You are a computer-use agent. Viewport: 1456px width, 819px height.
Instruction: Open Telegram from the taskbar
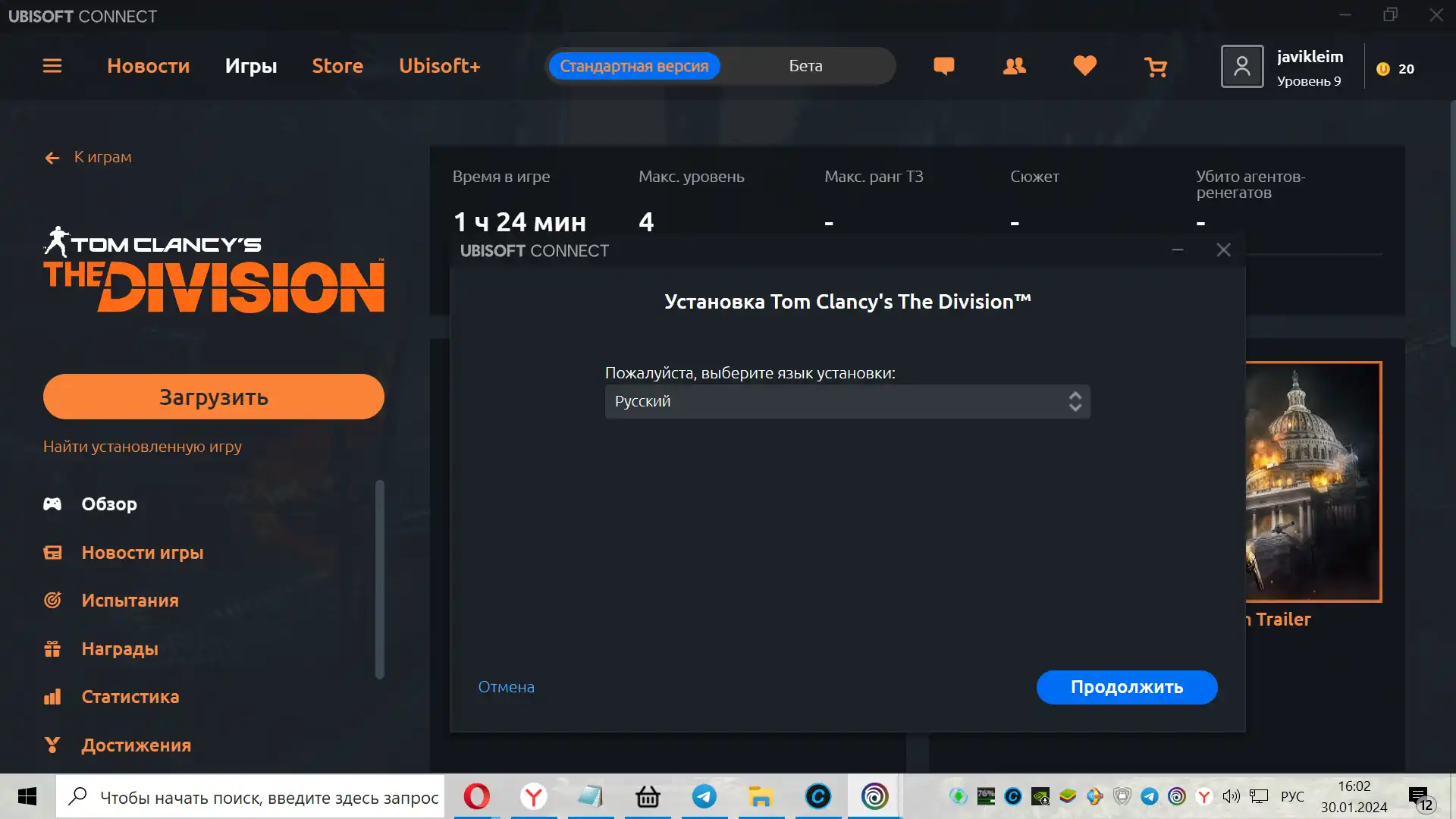pos(704,796)
